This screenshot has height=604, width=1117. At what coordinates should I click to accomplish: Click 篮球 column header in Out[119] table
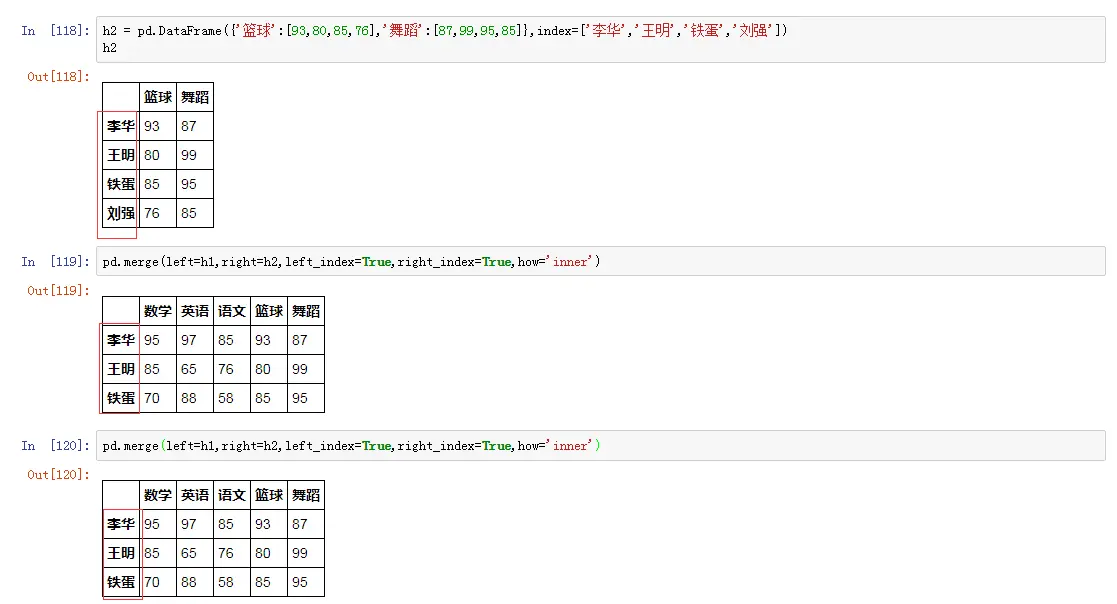pyautogui.click(x=269, y=311)
